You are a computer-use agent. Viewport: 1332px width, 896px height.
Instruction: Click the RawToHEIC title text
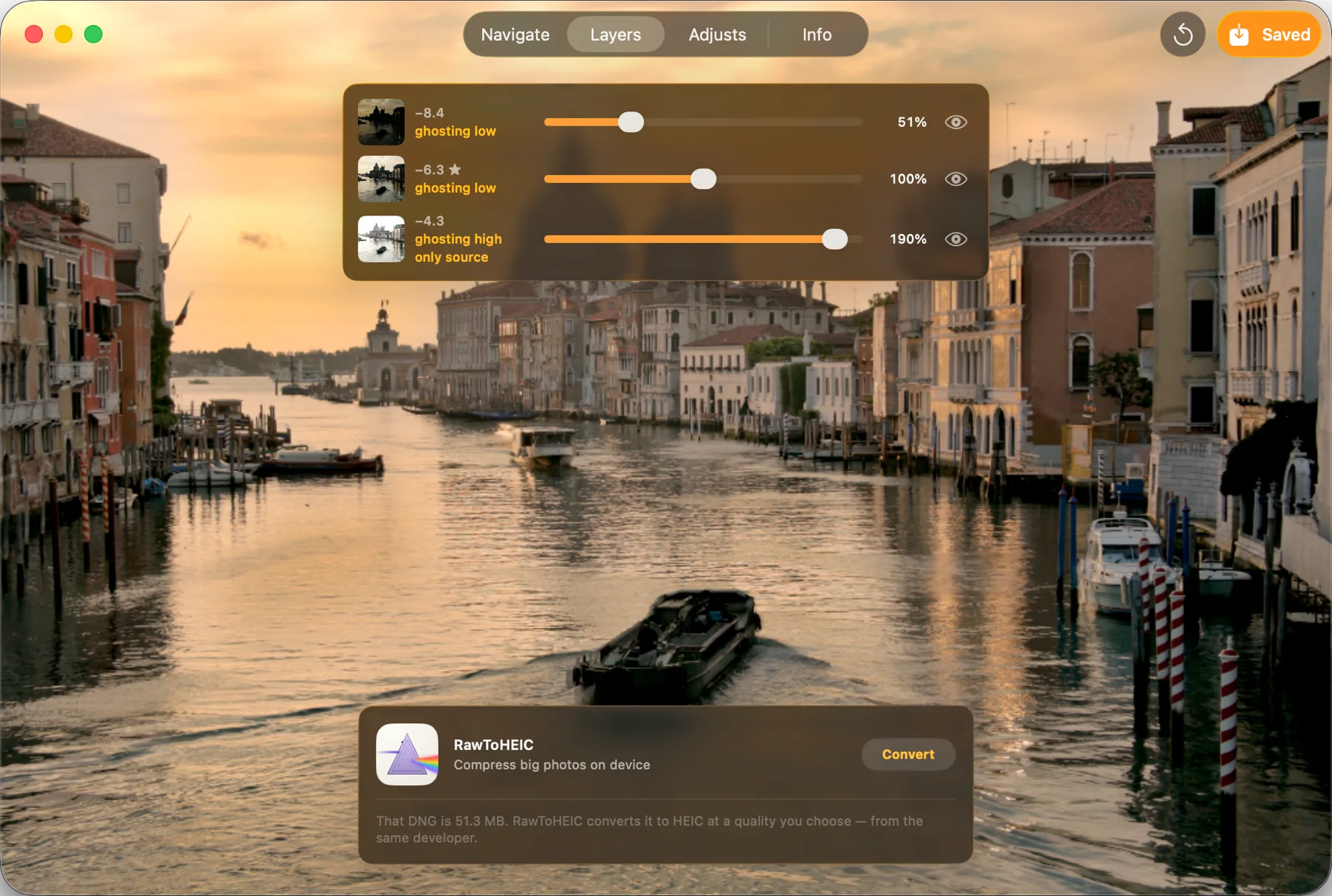[493, 745]
